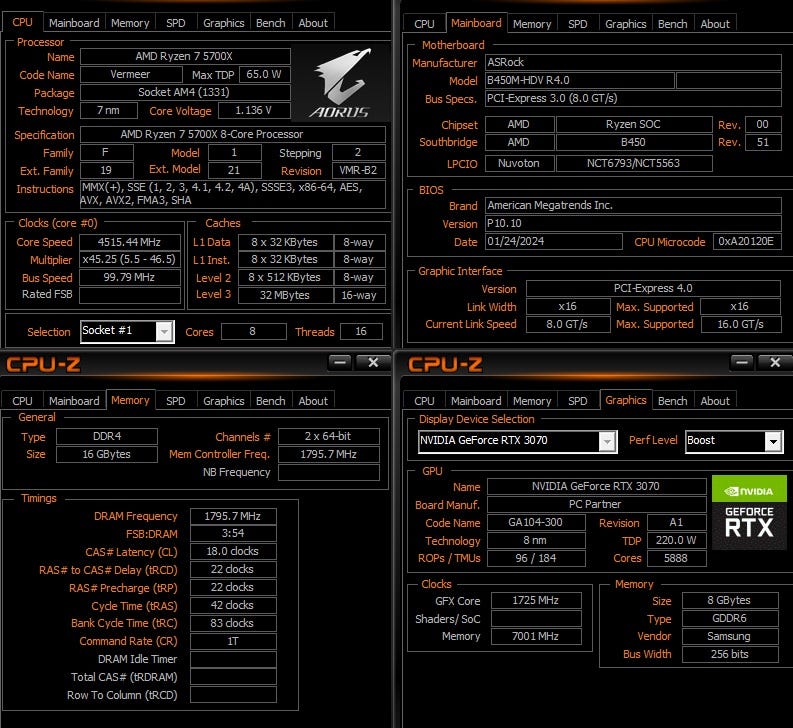Minimize the bottom-left CPU-Z window

click(340, 362)
